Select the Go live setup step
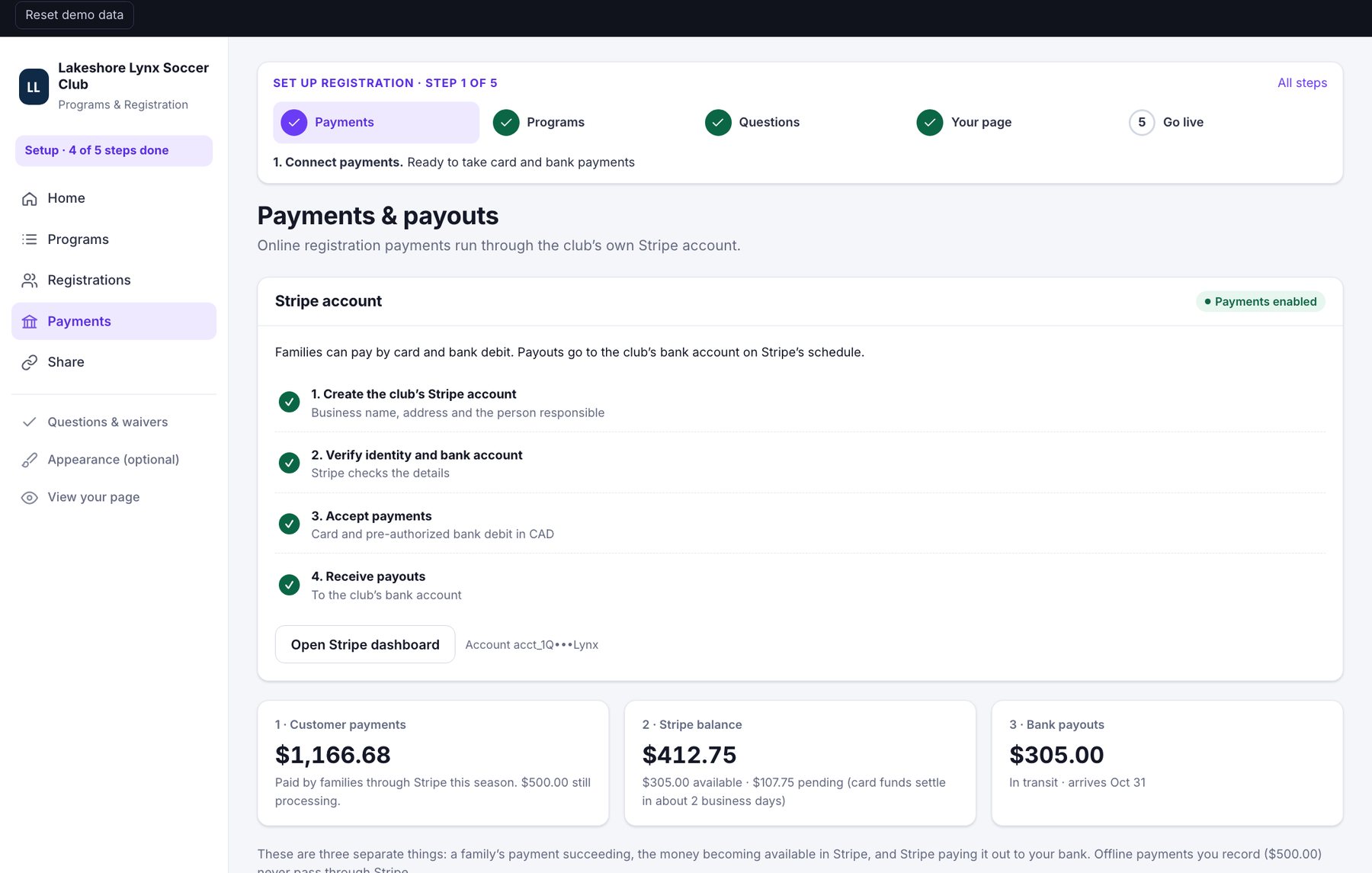 pos(1224,123)
